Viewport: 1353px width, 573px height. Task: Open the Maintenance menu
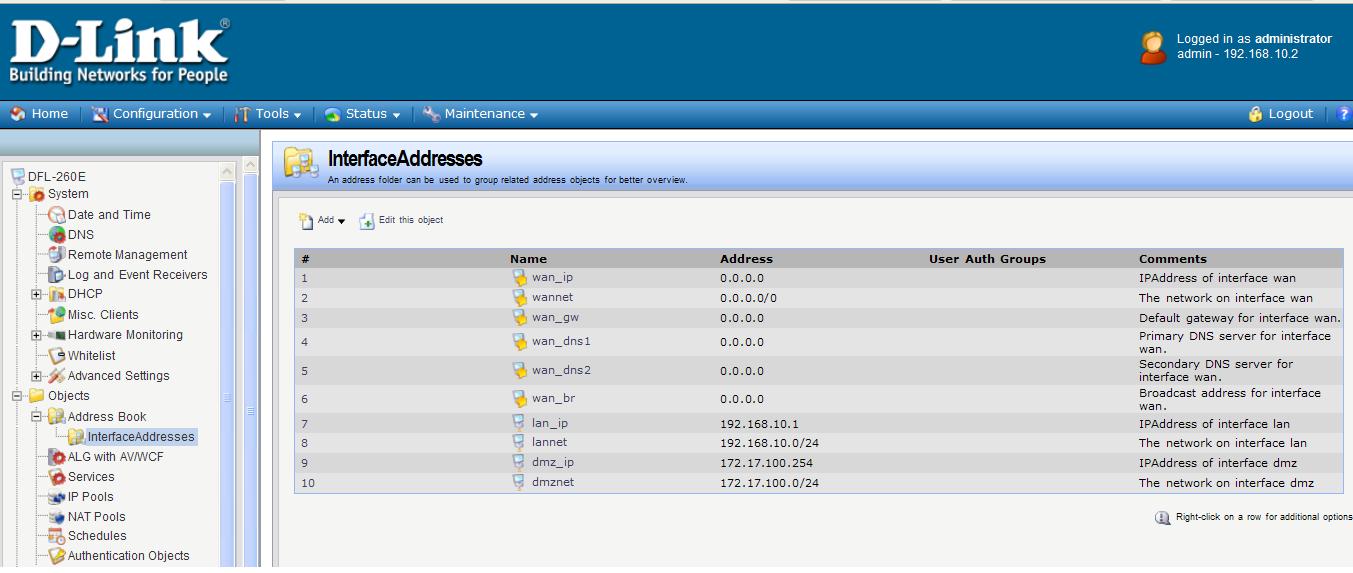click(481, 114)
